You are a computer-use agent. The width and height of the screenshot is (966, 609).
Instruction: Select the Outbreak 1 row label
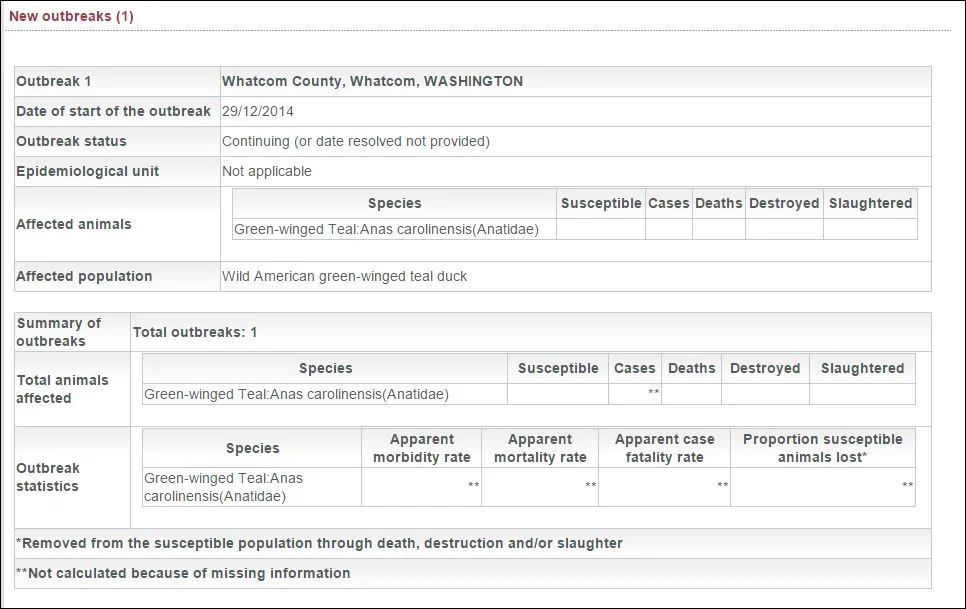pyautogui.click(x=54, y=81)
